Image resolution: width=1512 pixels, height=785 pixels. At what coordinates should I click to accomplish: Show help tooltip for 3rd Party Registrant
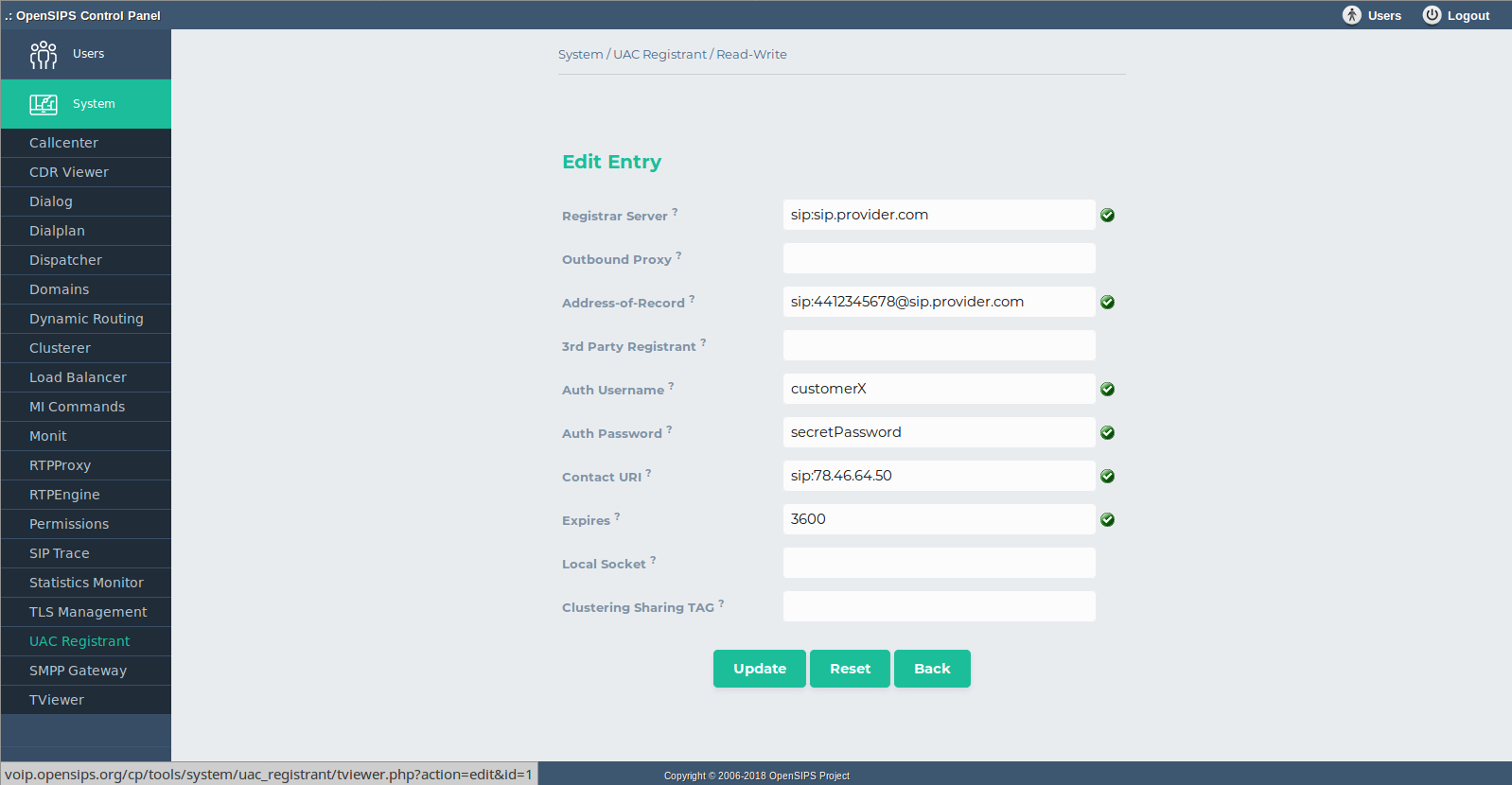[703, 342]
